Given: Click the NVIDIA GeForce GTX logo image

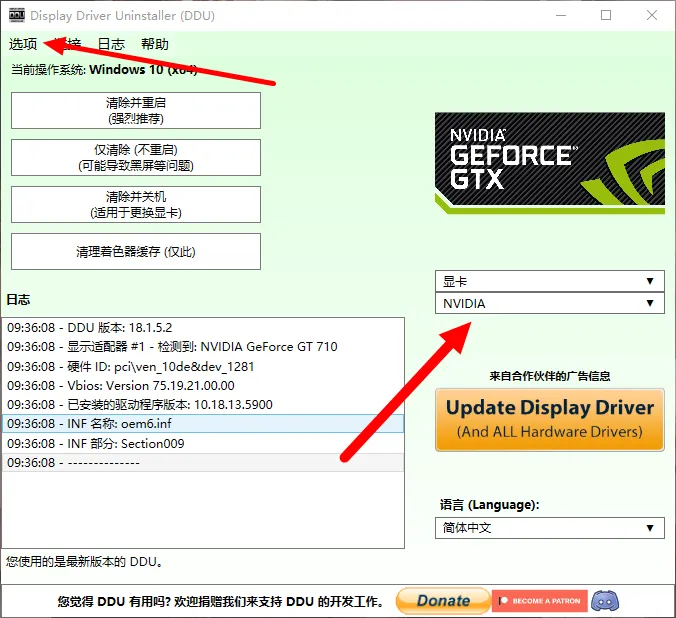Looking at the screenshot, I should coord(550,163).
